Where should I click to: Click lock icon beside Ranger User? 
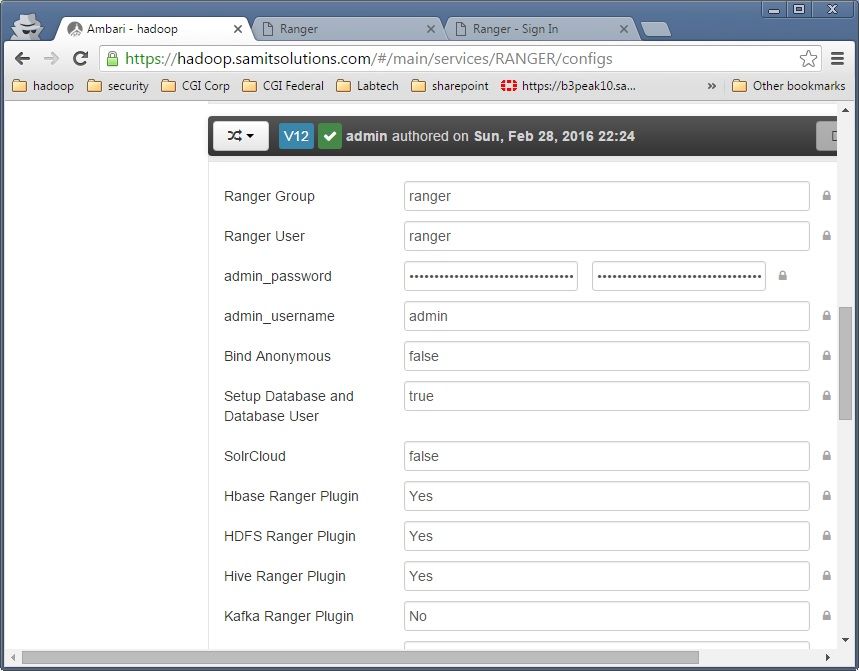coord(827,236)
